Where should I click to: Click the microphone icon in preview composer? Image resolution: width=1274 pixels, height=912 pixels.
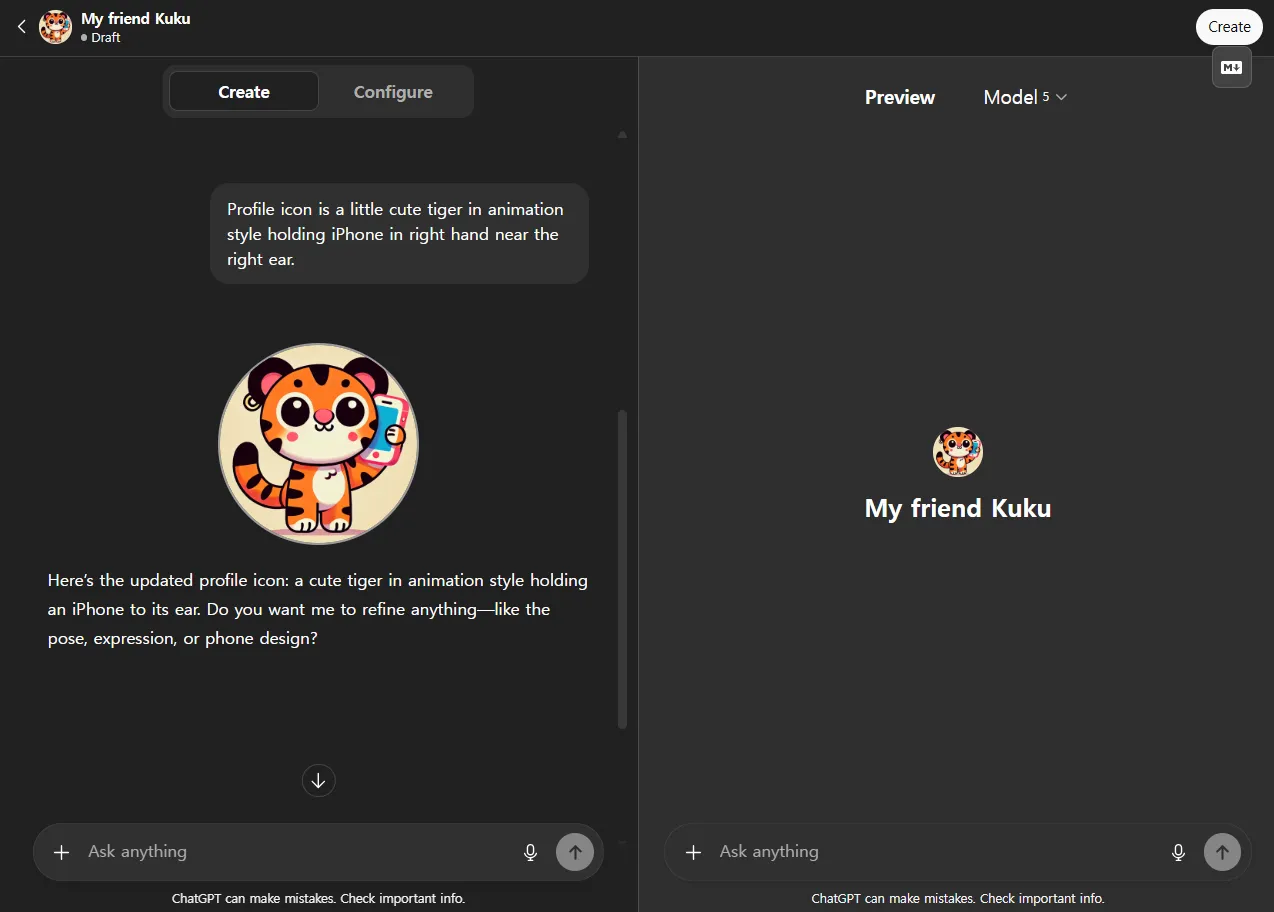tap(1178, 852)
